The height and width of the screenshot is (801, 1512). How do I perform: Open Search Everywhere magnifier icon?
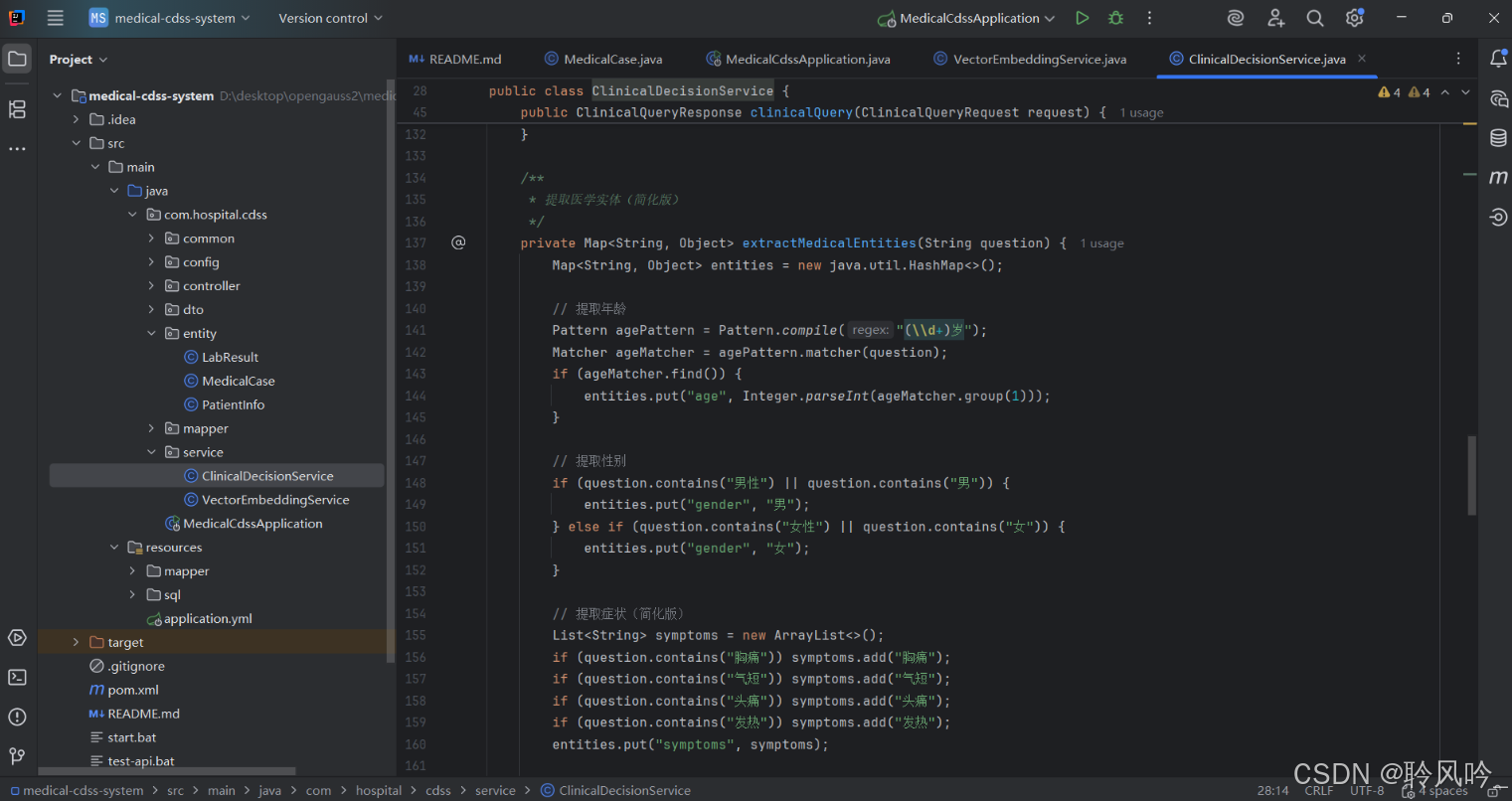[1315, 18]
